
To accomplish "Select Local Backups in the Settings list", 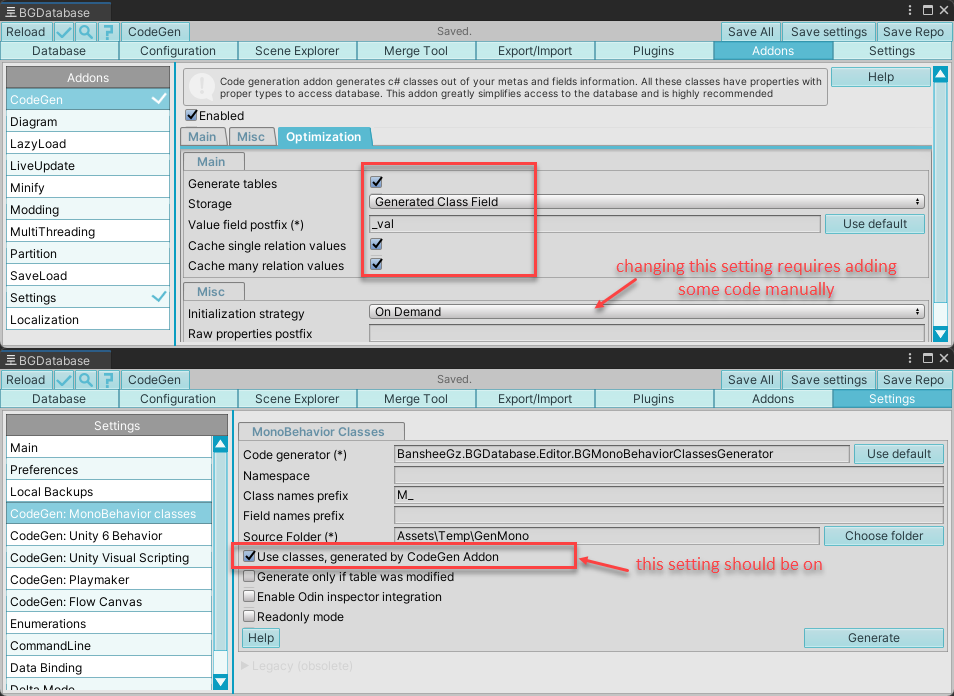I will pyautogui.click(x=109, y=492).
